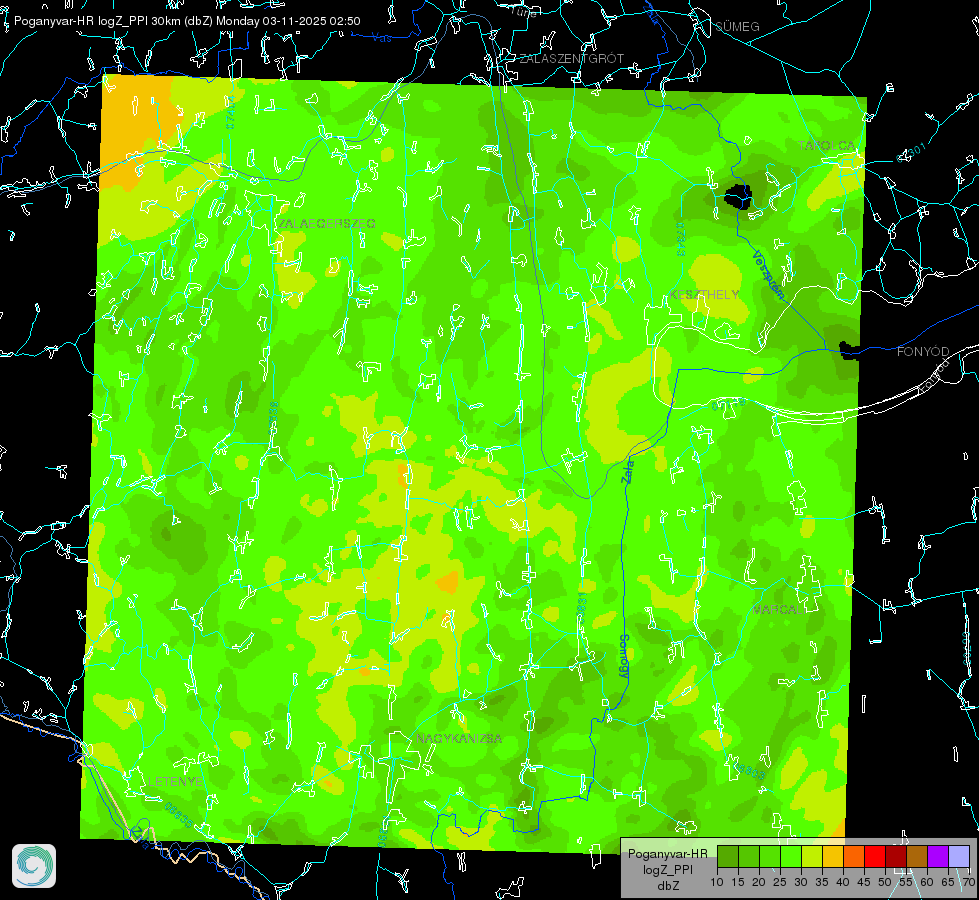979x900 pixels.
Task: Click the yellow 35–40 dBZ legend swatch
Action: [833, 856]
